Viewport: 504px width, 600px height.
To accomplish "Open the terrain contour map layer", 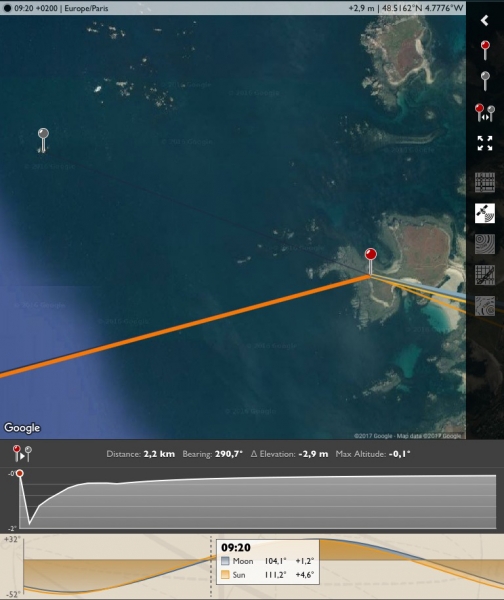I will coord(485,244).
